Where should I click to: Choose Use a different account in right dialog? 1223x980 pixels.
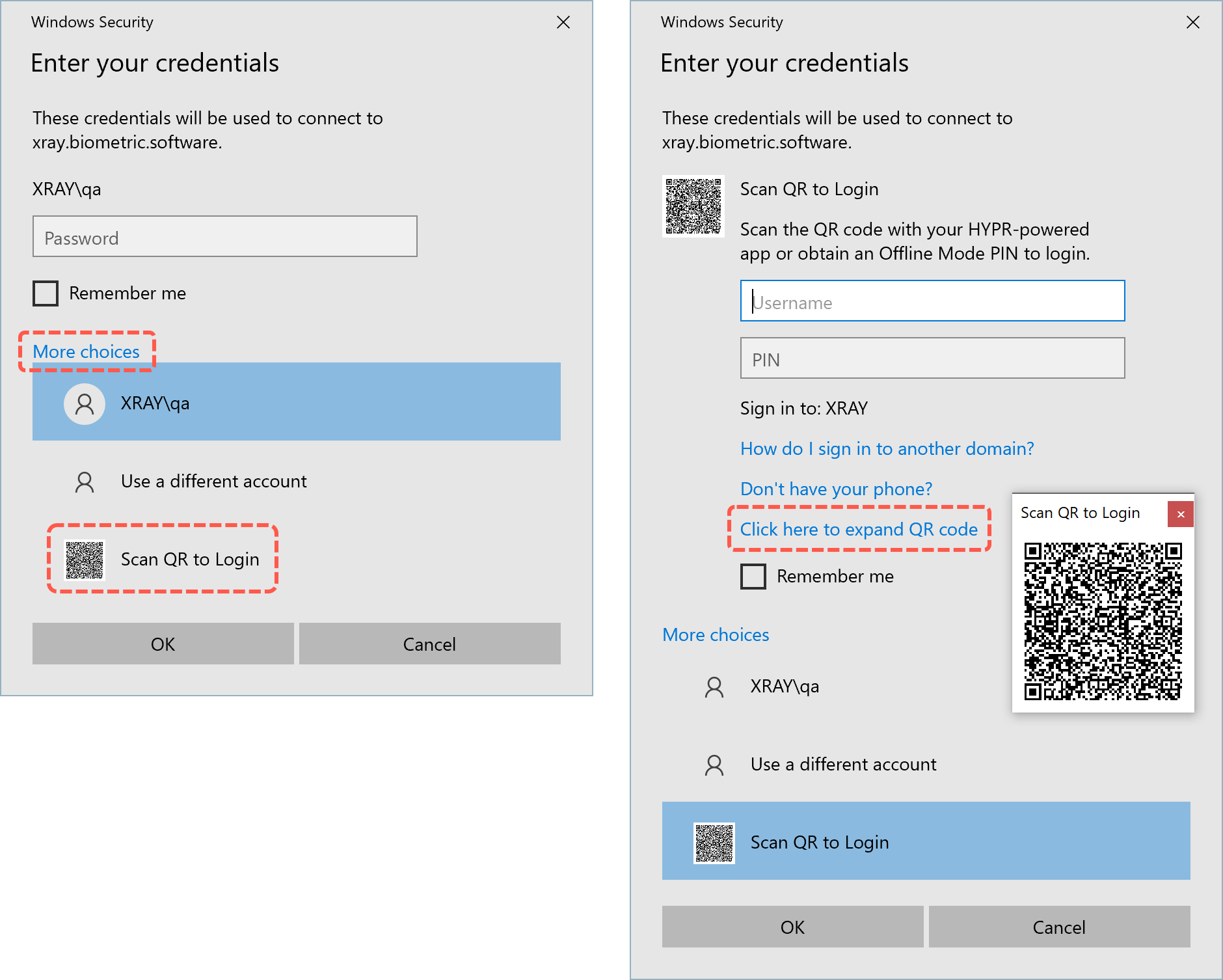(x=926, y=765)
